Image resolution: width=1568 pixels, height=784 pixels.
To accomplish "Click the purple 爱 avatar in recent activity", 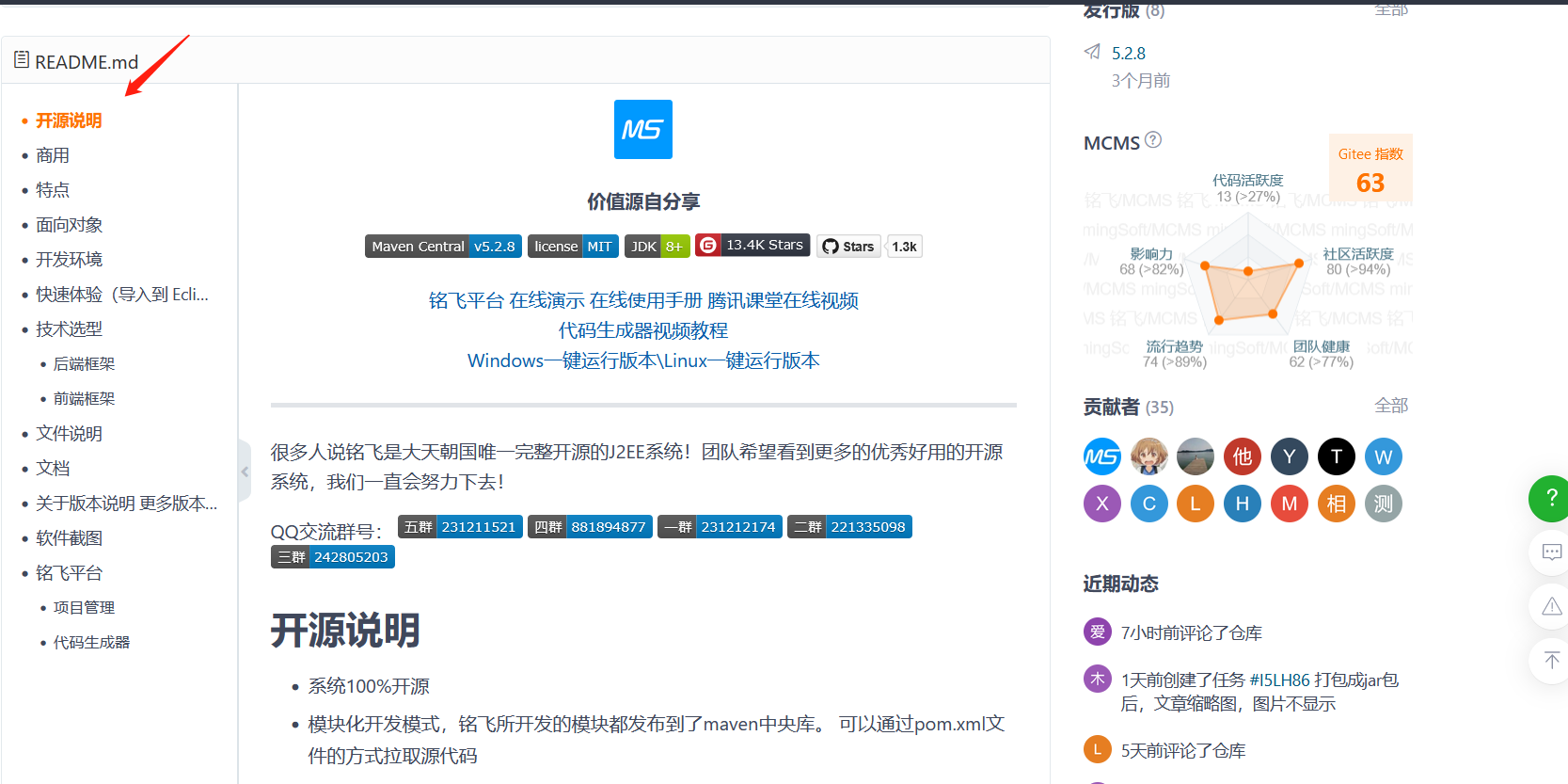I will pos(1098,632).
